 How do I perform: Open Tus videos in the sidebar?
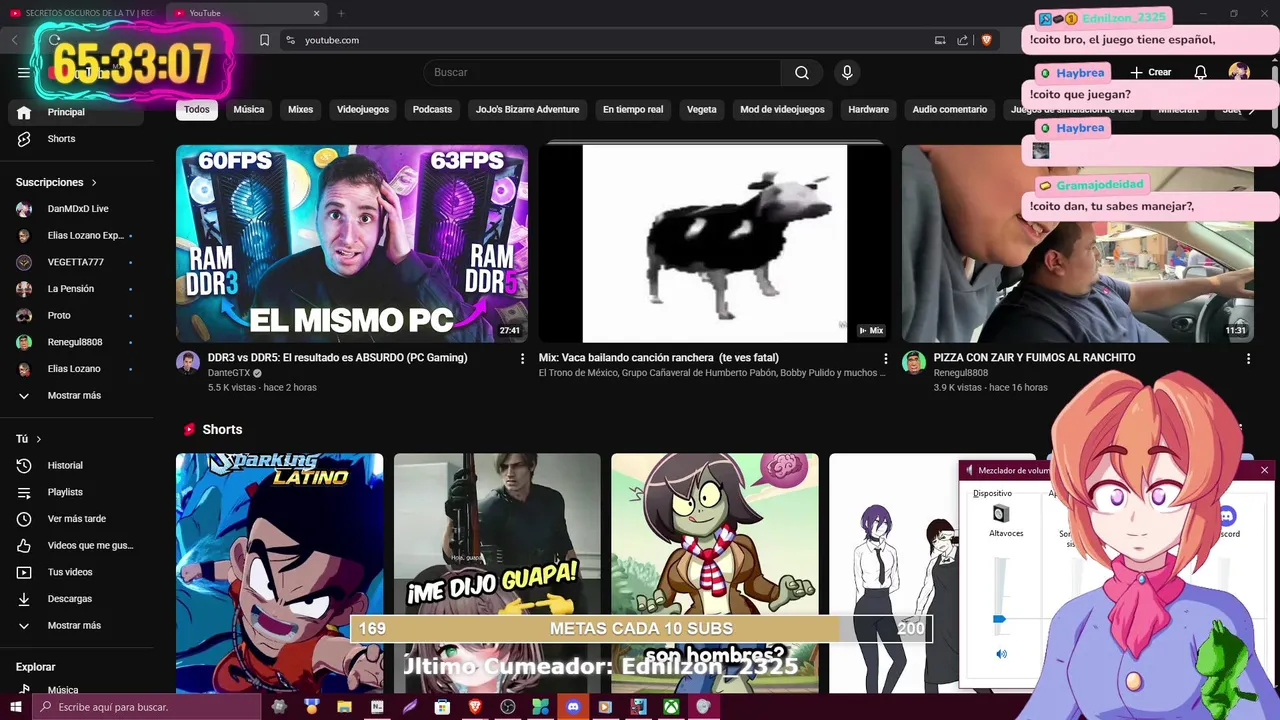[76, 572]
